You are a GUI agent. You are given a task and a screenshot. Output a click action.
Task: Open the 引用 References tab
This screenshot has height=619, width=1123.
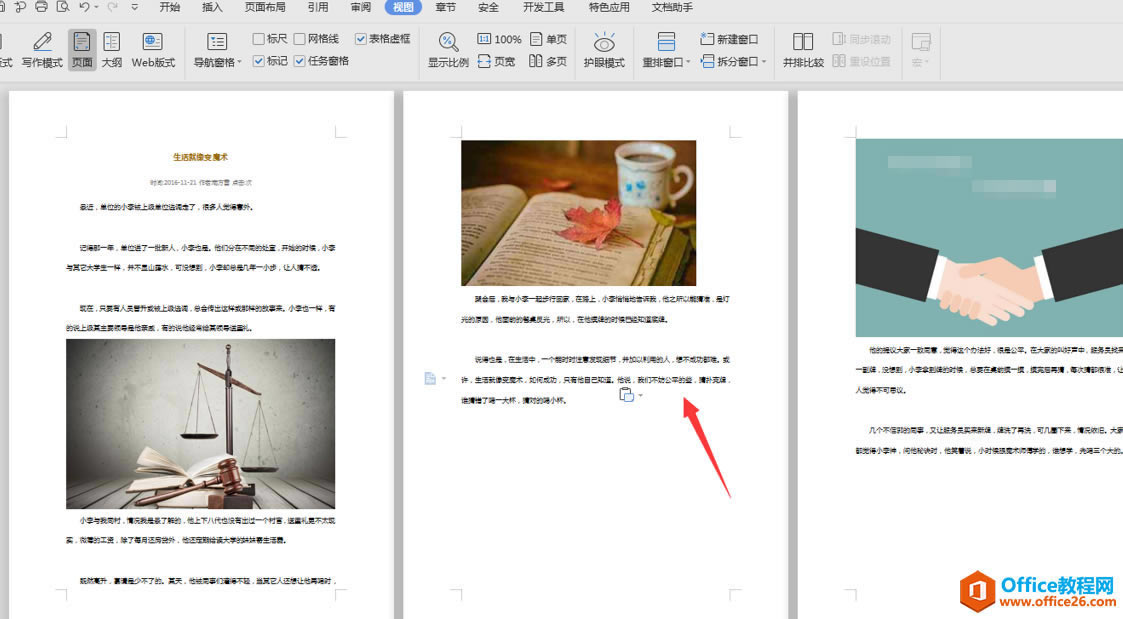[x=318, y=7]
